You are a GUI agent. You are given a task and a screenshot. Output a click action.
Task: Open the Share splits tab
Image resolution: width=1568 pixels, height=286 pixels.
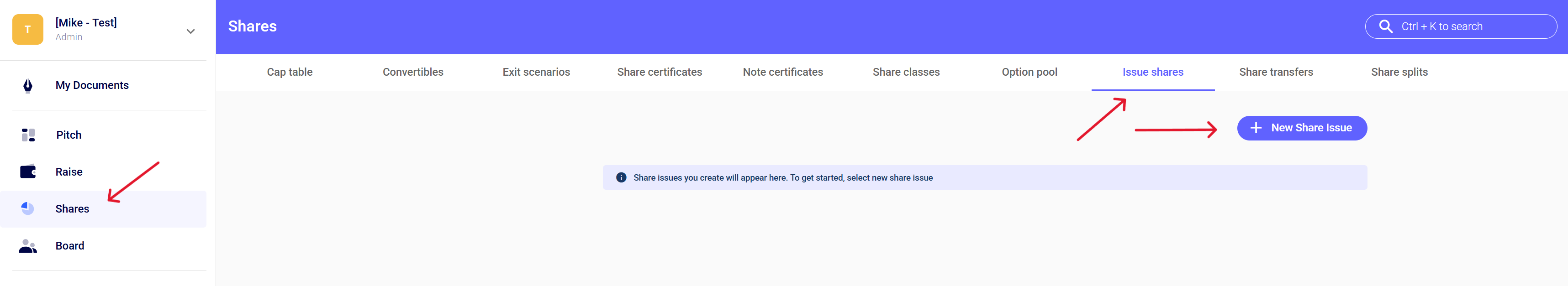click(x=1399, y=73)
